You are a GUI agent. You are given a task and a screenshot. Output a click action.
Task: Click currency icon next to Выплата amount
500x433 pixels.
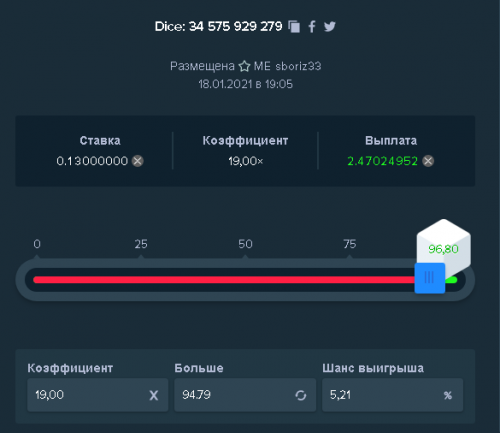coord(428,161)
